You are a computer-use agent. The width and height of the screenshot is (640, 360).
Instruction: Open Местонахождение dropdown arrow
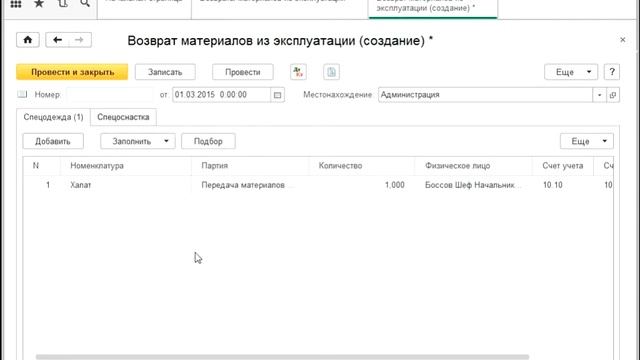(599, 95)
